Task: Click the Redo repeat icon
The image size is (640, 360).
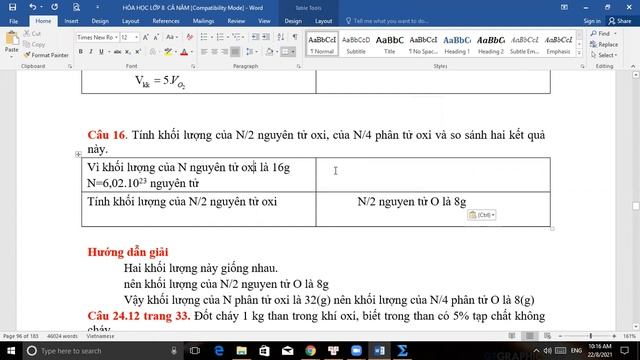Action: [x=54, y=7]
